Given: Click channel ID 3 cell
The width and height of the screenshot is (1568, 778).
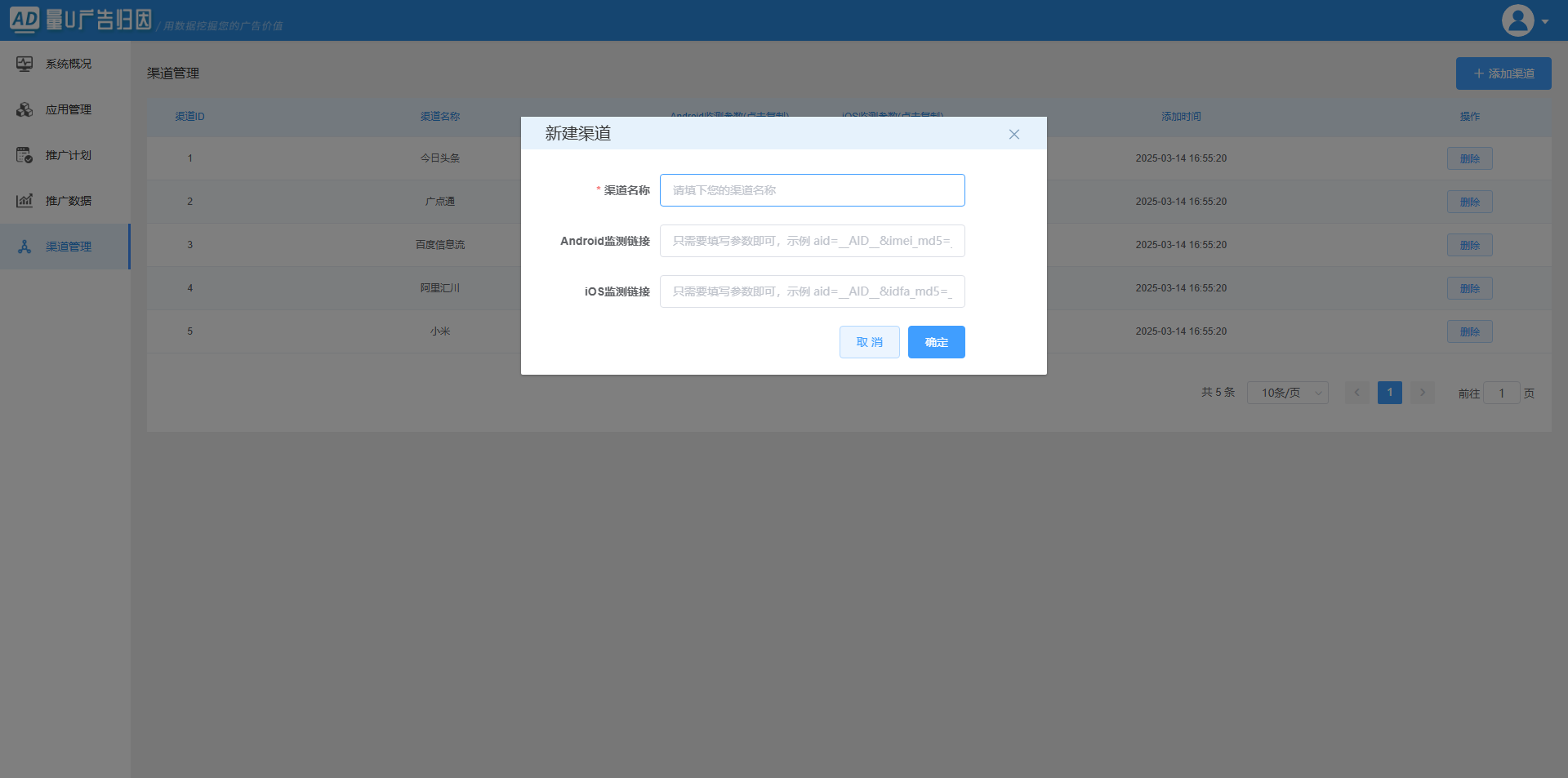Looking at the screenshot, I should [x=189, y=245].
